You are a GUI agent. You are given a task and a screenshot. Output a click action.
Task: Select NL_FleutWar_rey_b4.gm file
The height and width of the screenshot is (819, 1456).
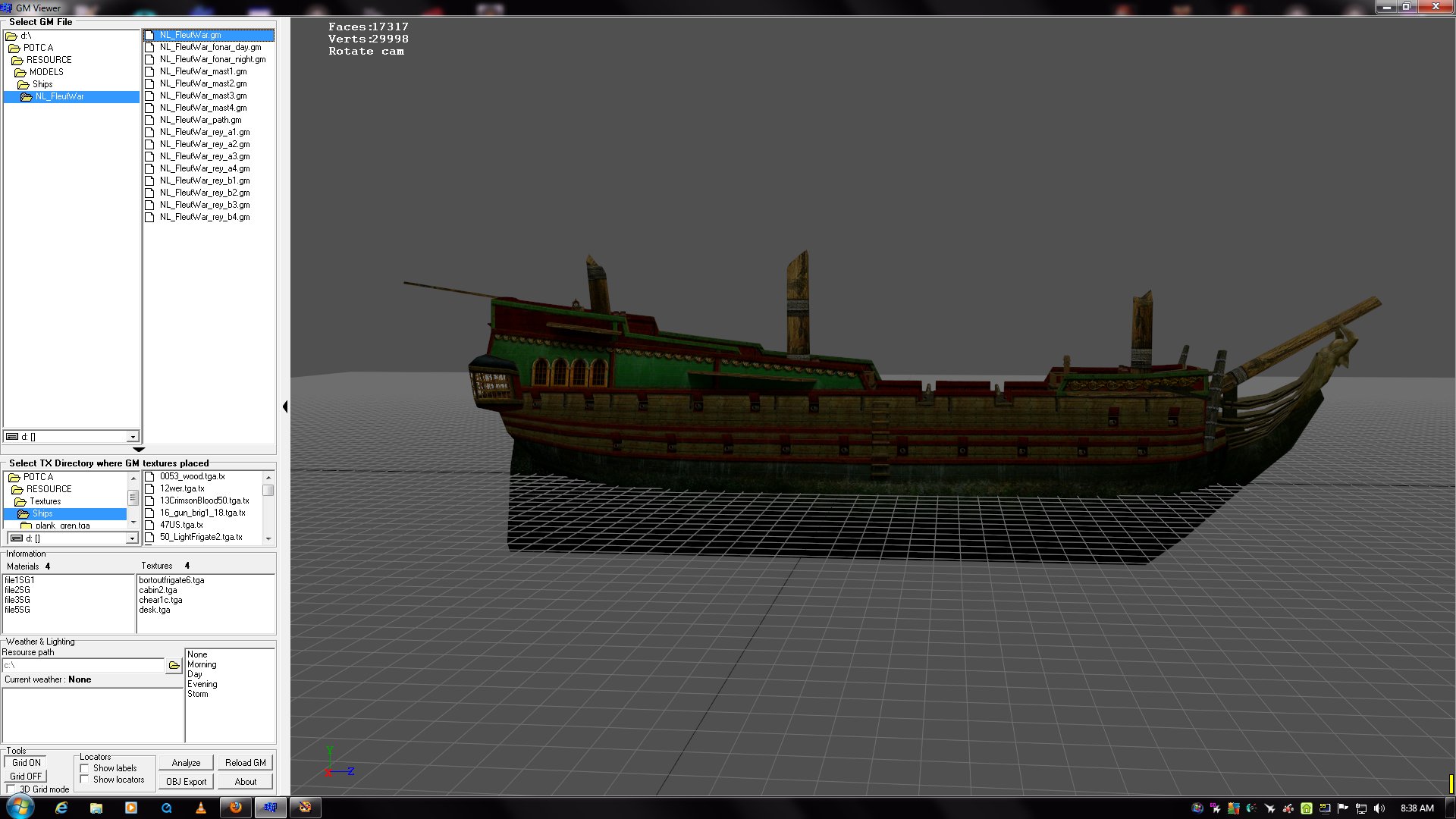(205, 217)
